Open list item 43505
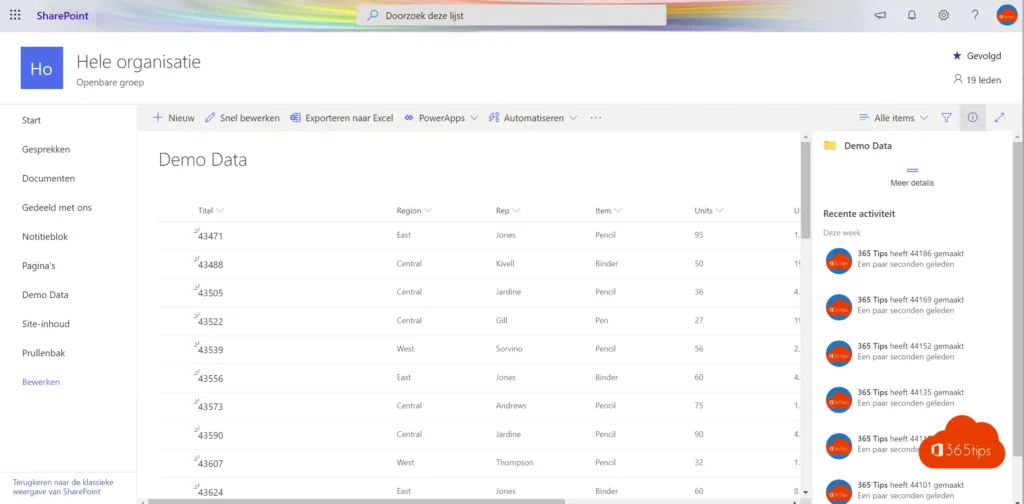This screenshot has height=504, width=1024. pyautogui.click(x=210, y=292)
